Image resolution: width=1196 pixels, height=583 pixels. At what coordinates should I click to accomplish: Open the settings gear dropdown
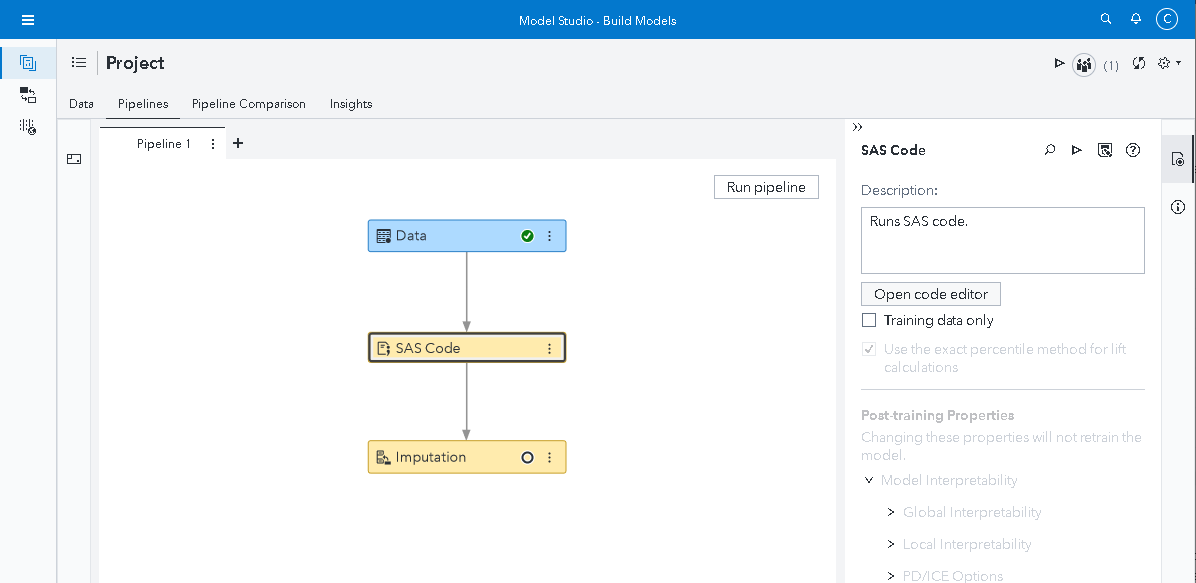1168,63
